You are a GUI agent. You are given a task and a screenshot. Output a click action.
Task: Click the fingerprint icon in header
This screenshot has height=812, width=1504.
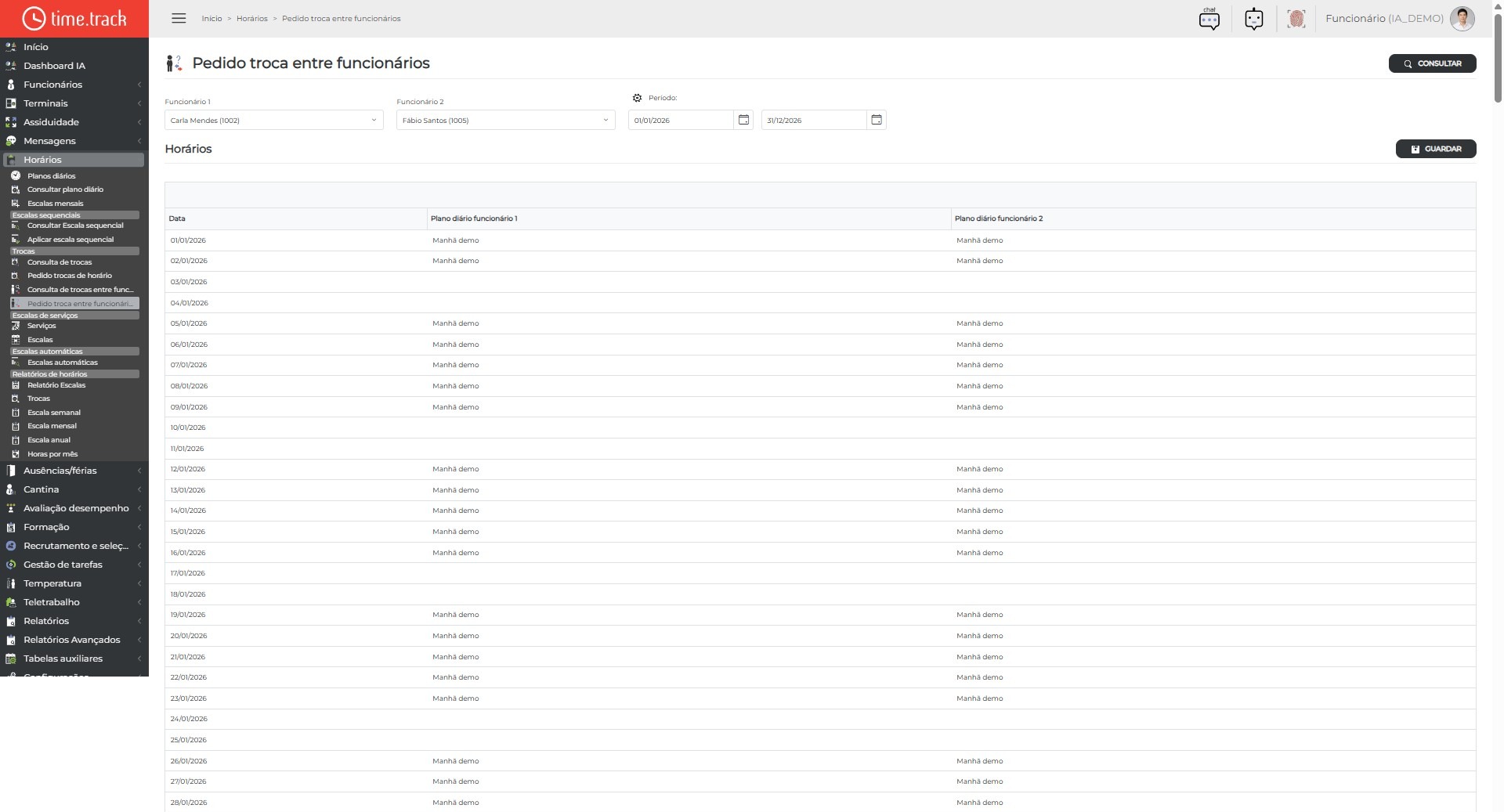(1296, 19)
